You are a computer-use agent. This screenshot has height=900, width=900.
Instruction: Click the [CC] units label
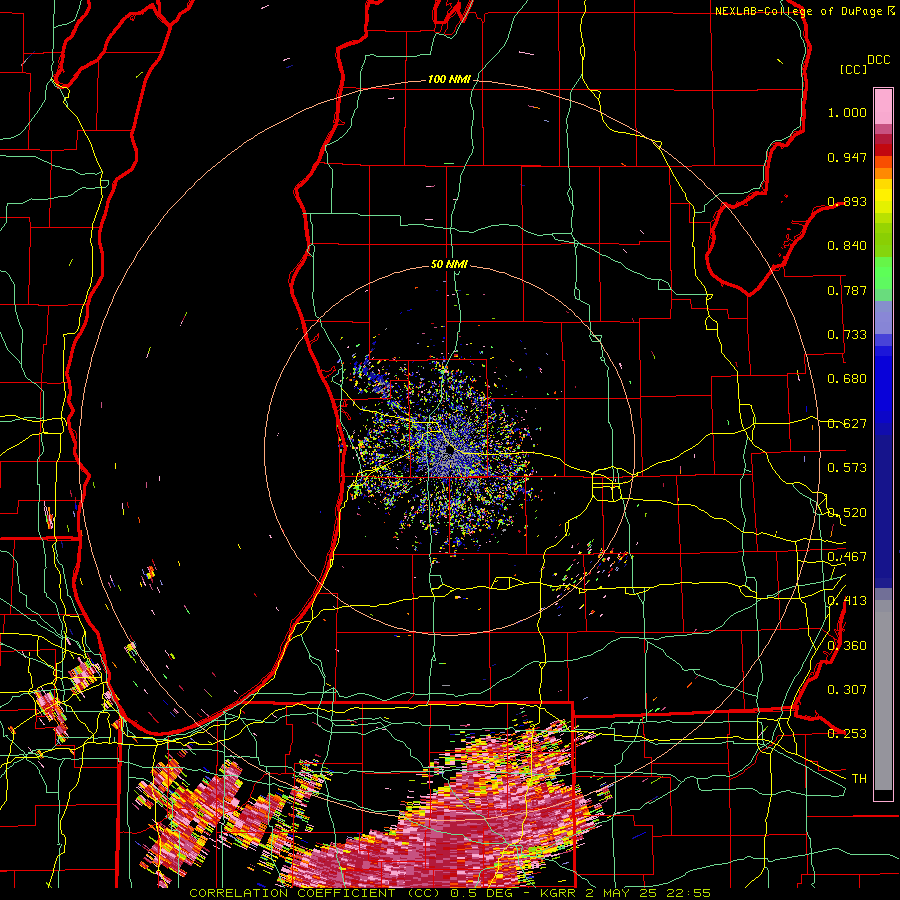[x=853, y=69]
